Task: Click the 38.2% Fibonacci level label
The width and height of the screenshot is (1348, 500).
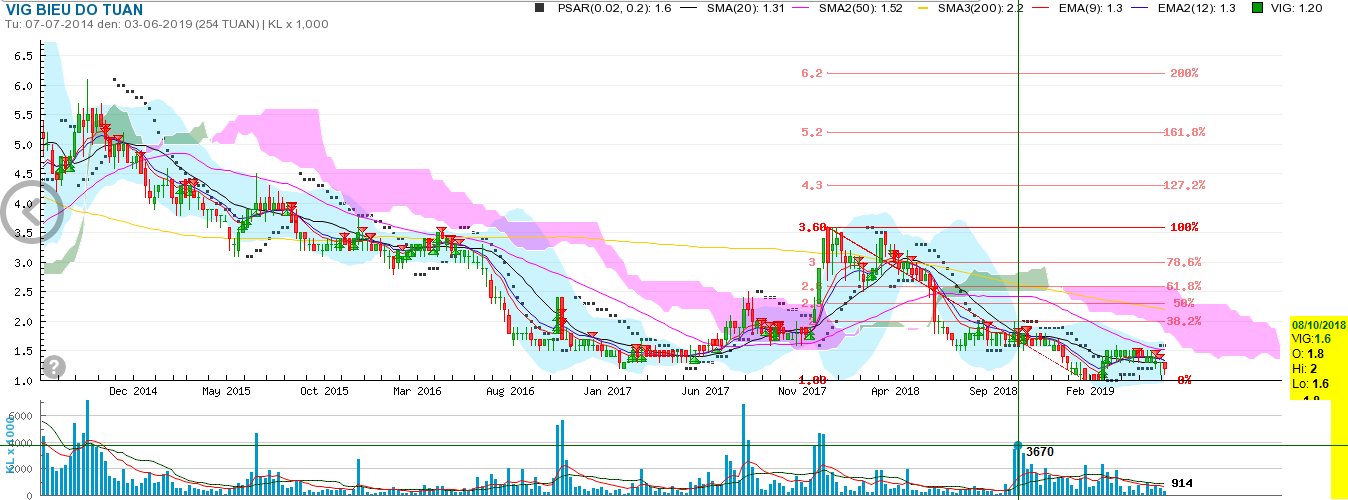Action: point(1184,321)
